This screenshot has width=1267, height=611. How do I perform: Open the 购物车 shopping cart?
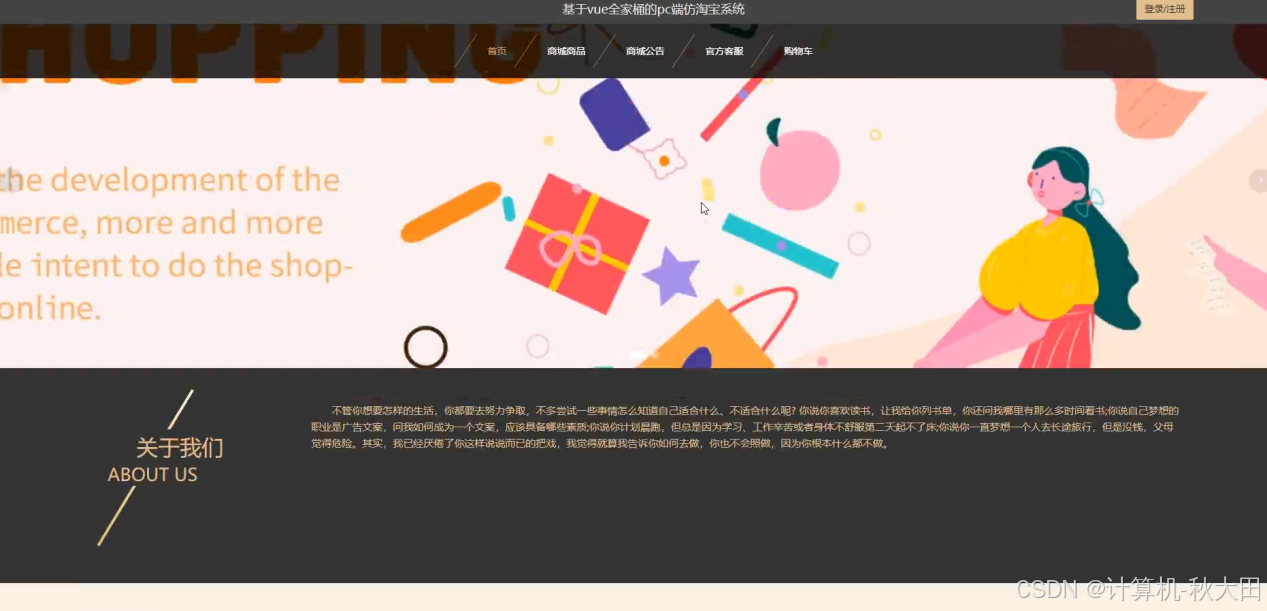(x=798, y=51)
